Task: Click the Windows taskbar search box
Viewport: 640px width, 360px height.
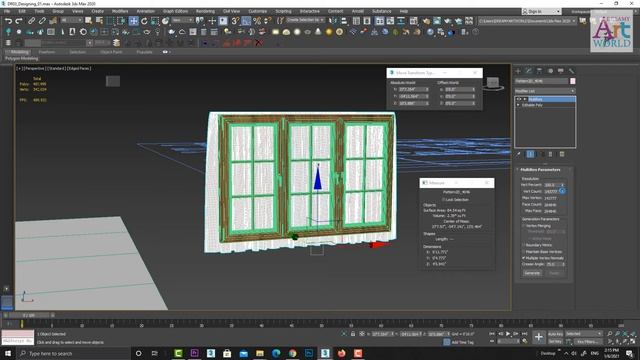Action: (74, 353)
